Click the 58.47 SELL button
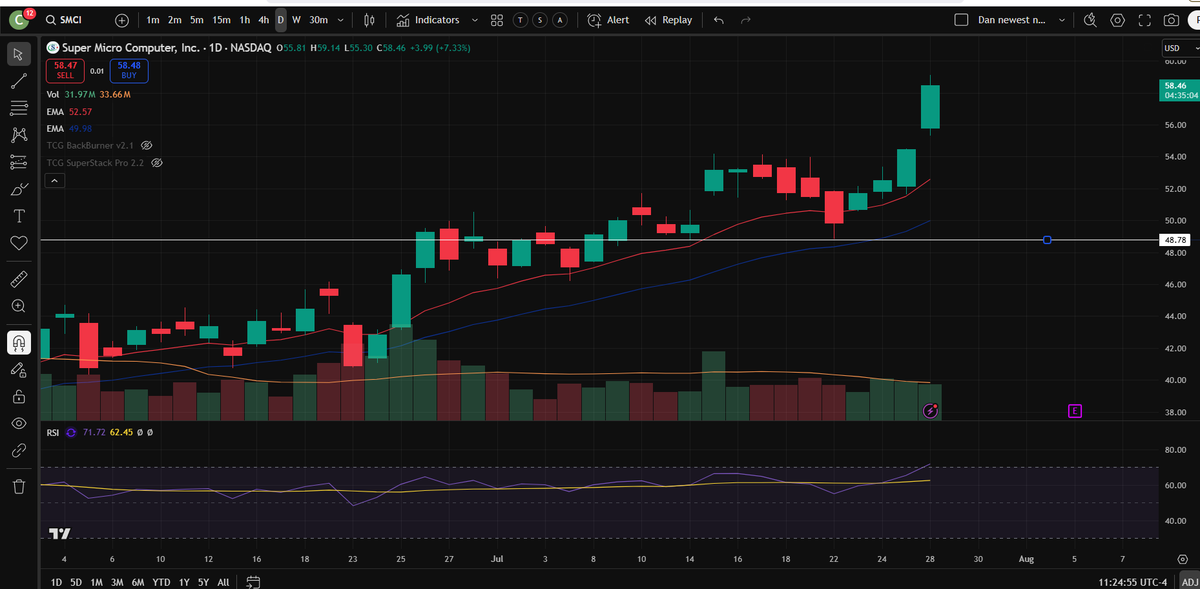This screenshot has height=589, width=1200. point(65,70)
